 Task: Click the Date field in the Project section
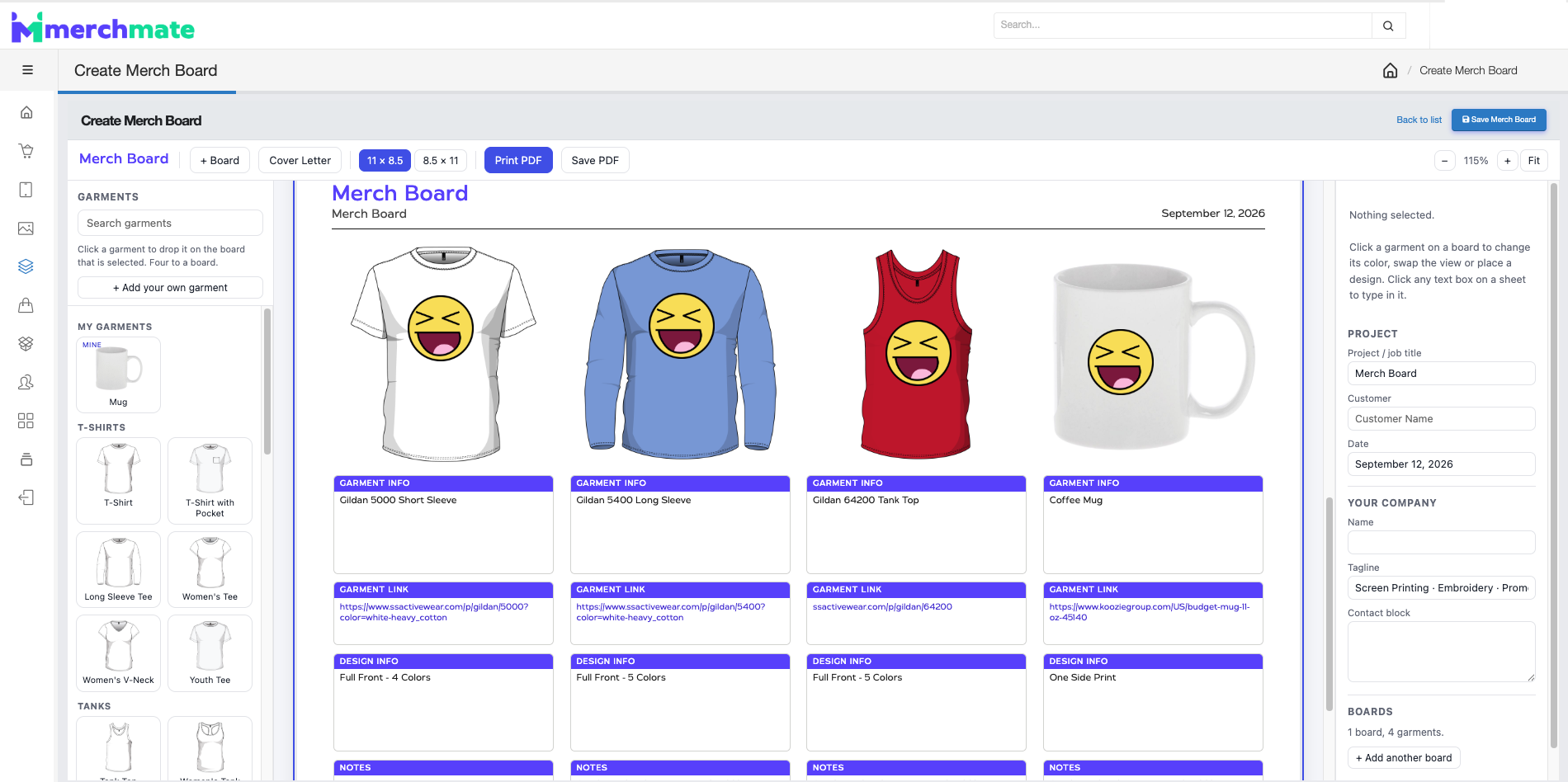pos(1441,464)
